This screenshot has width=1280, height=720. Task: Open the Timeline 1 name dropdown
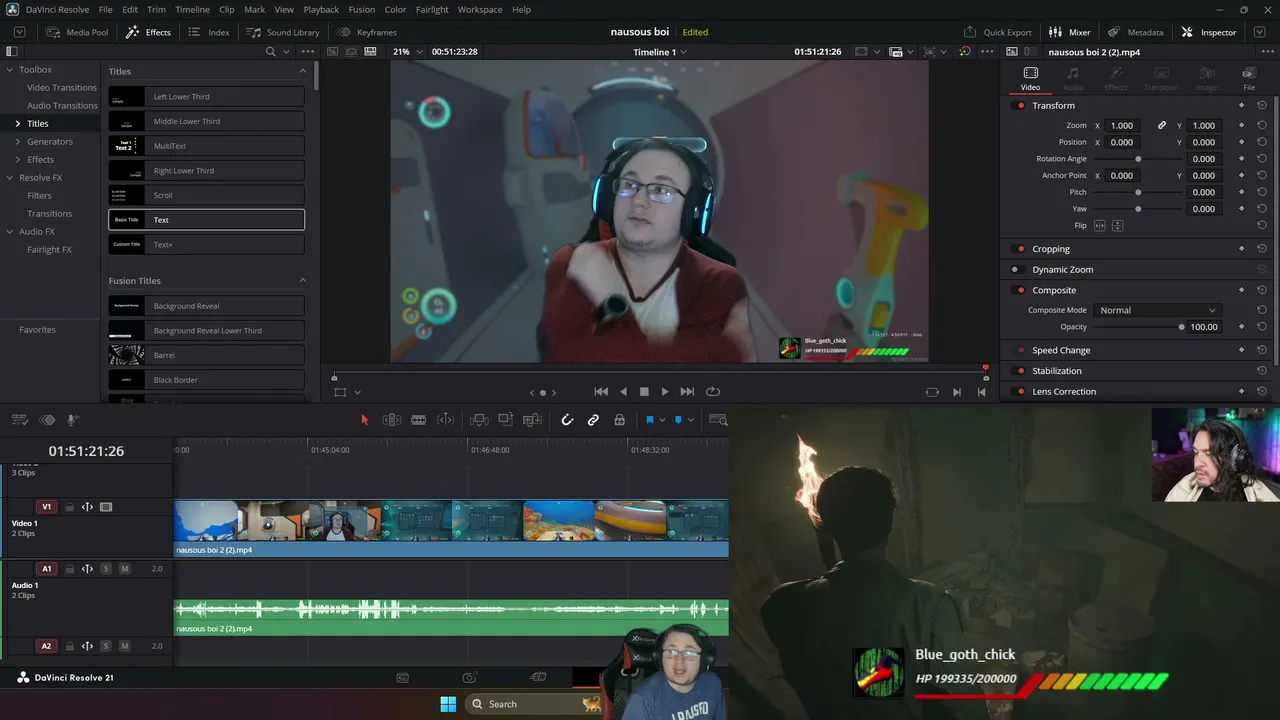(660, 52)
